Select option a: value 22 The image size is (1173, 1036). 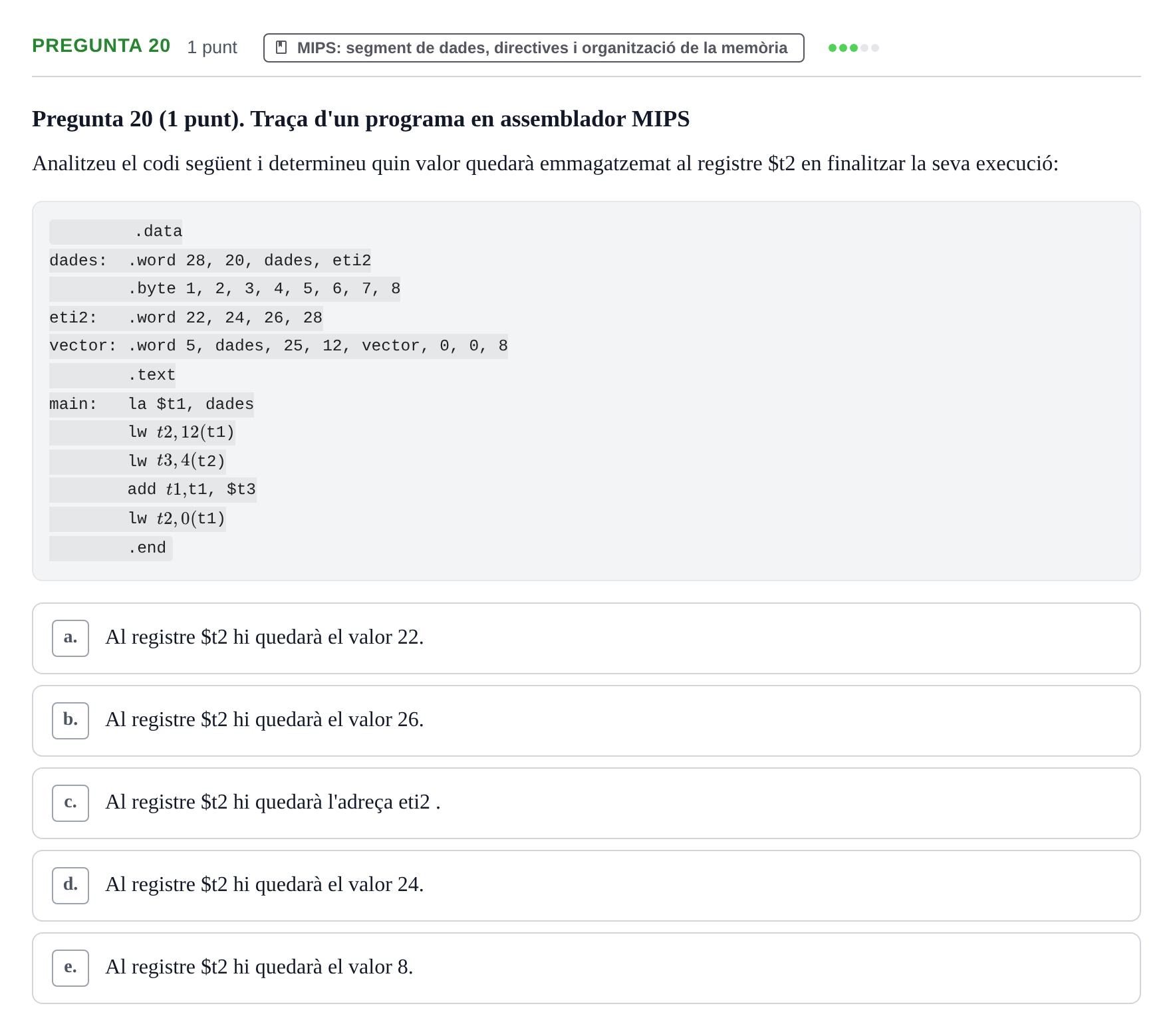pyautogui.click(x=586, y=638)
